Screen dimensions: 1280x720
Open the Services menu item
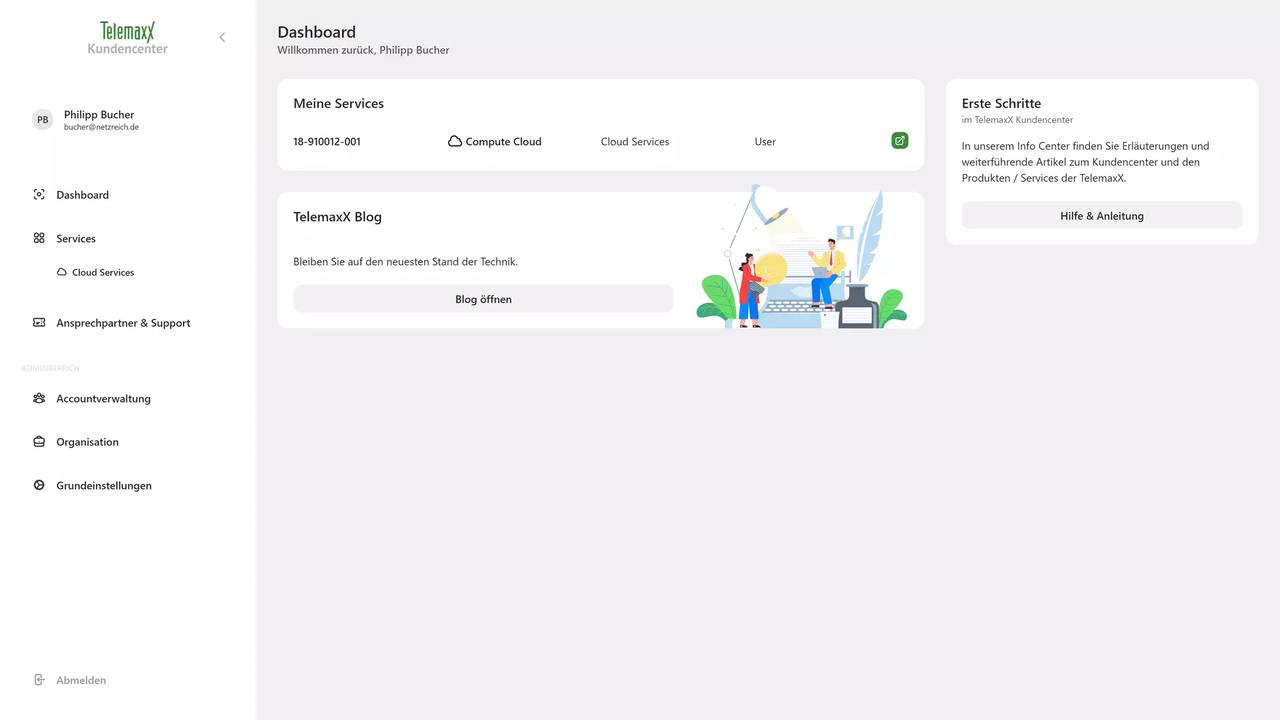[76, 238]
